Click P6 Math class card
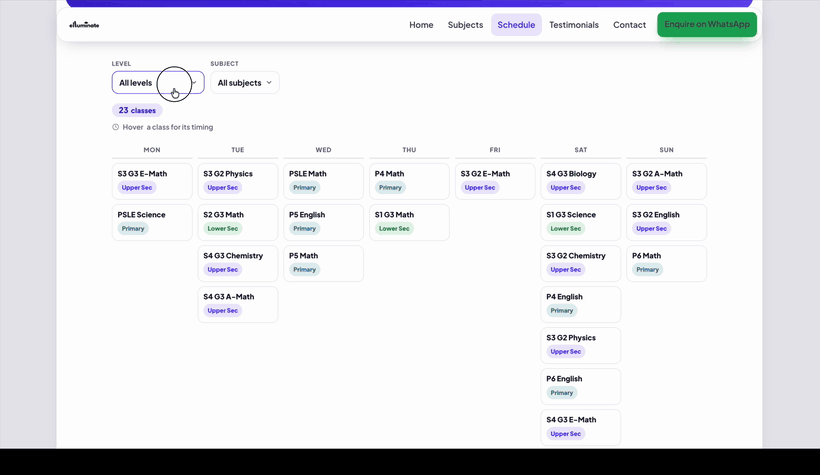820x475 pixels. tap(667, 263)
